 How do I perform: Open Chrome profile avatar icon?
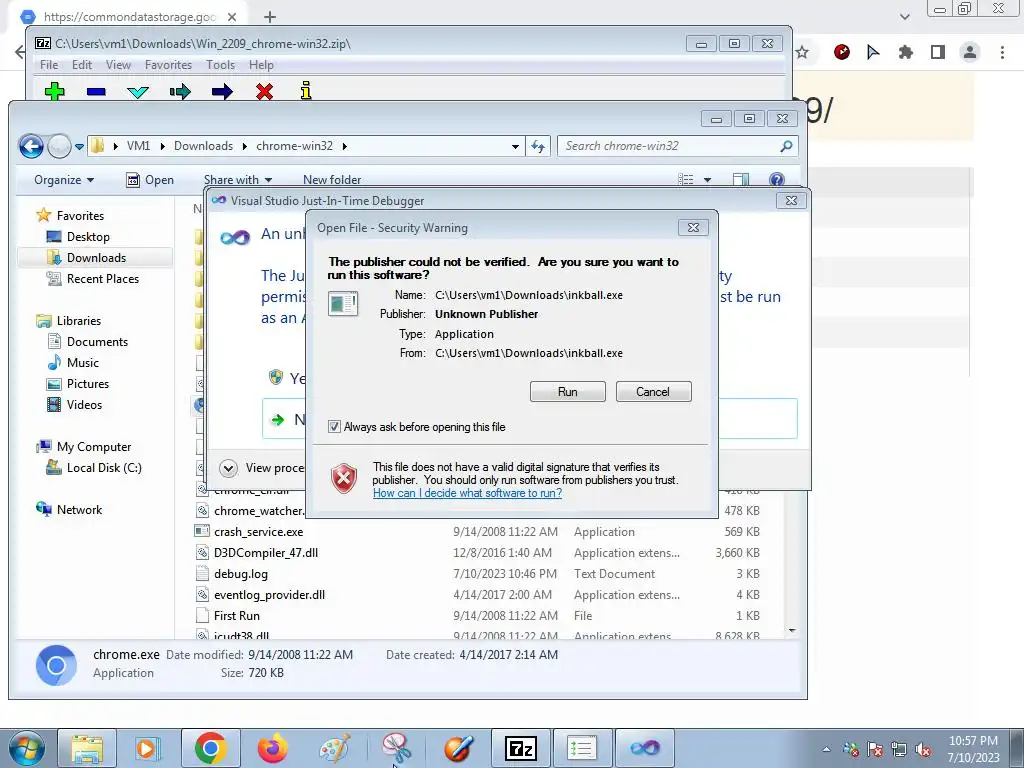970,52
